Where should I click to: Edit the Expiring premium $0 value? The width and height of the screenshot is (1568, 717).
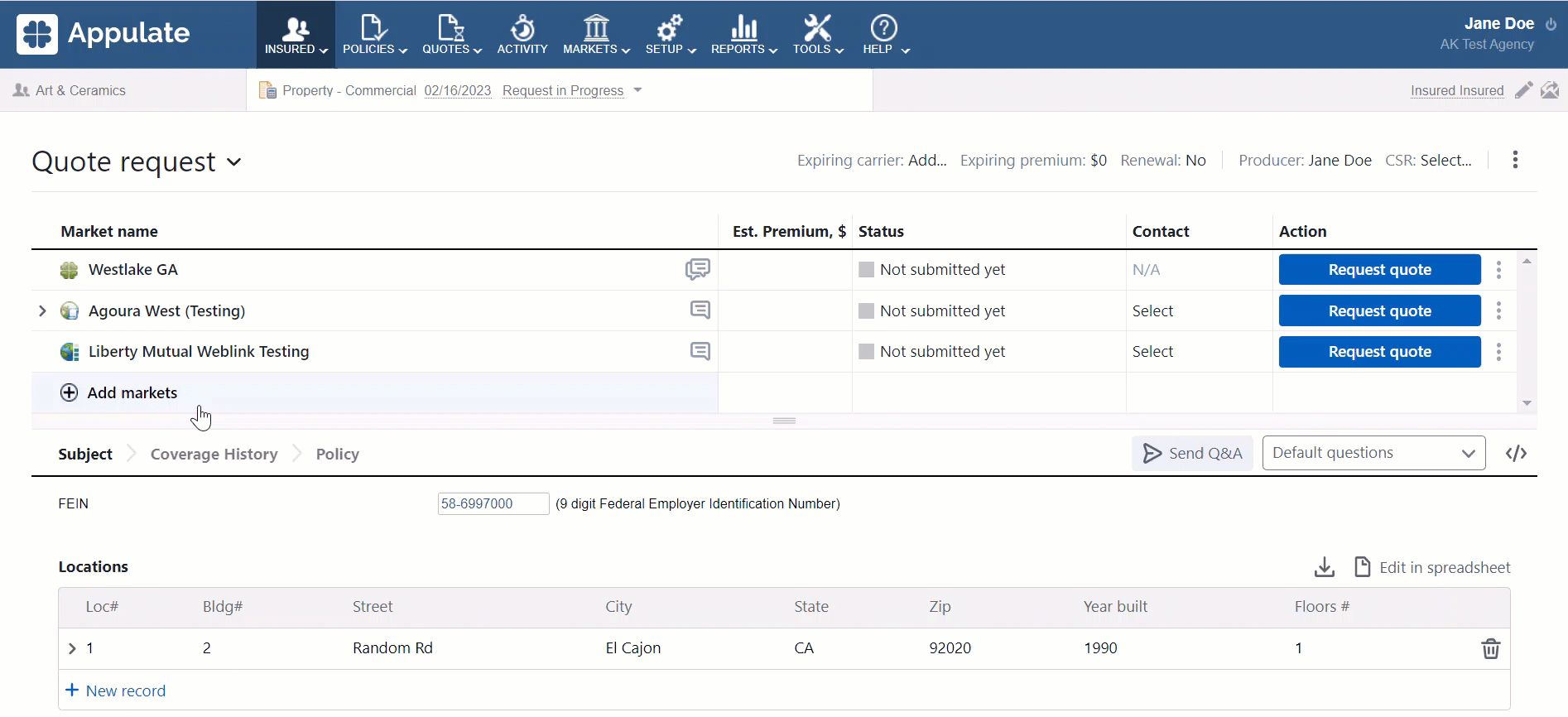1098,160
